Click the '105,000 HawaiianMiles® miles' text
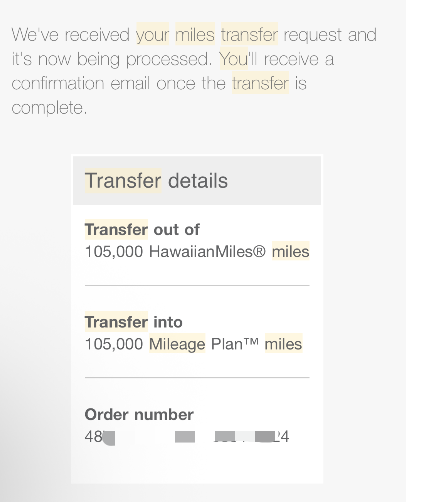This screenshot has height=502, width=430. point(197,251)
